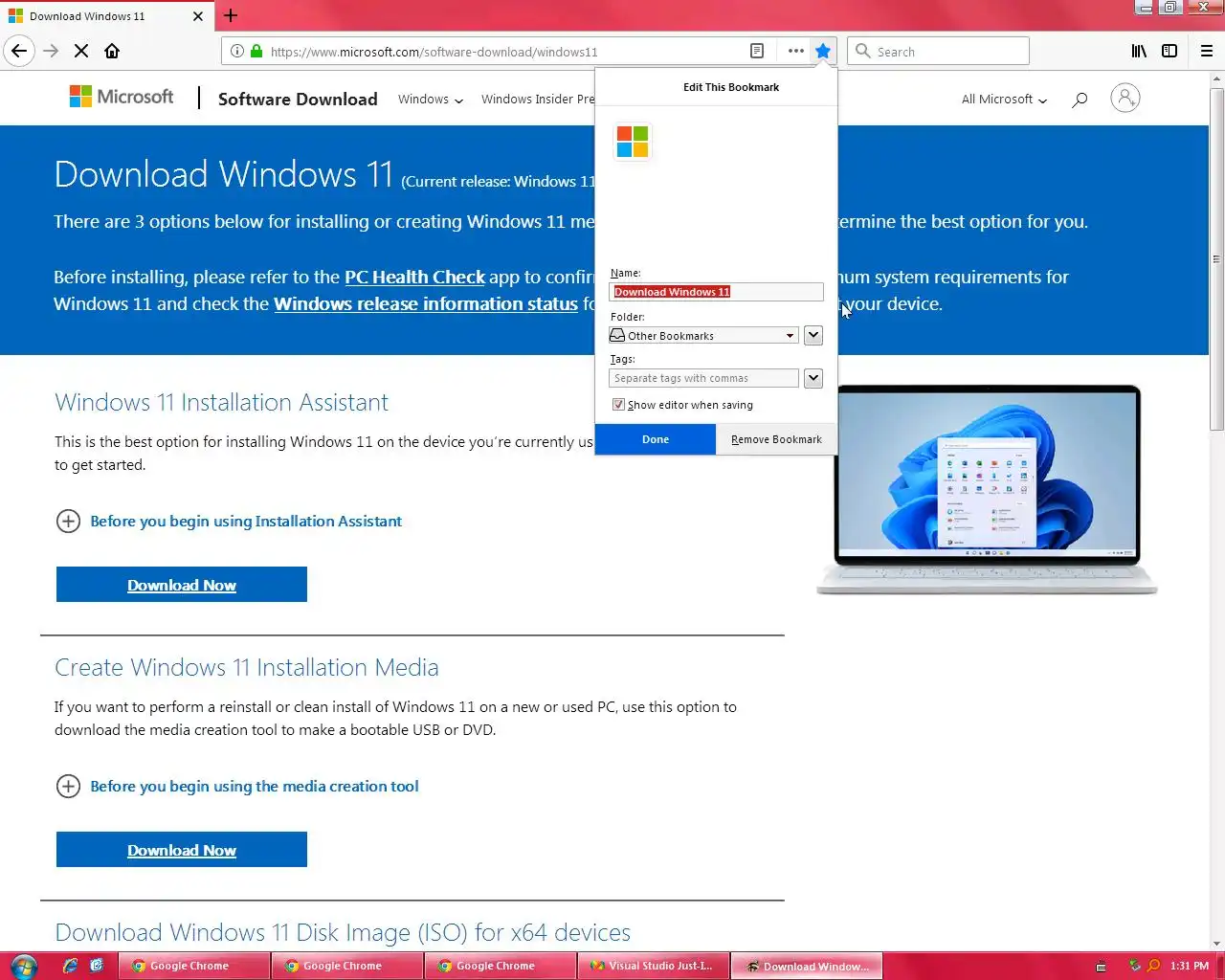Open the browser home page
This screenshot has width=1225, height=980.
pyautogui.click(x=112, y=51)
